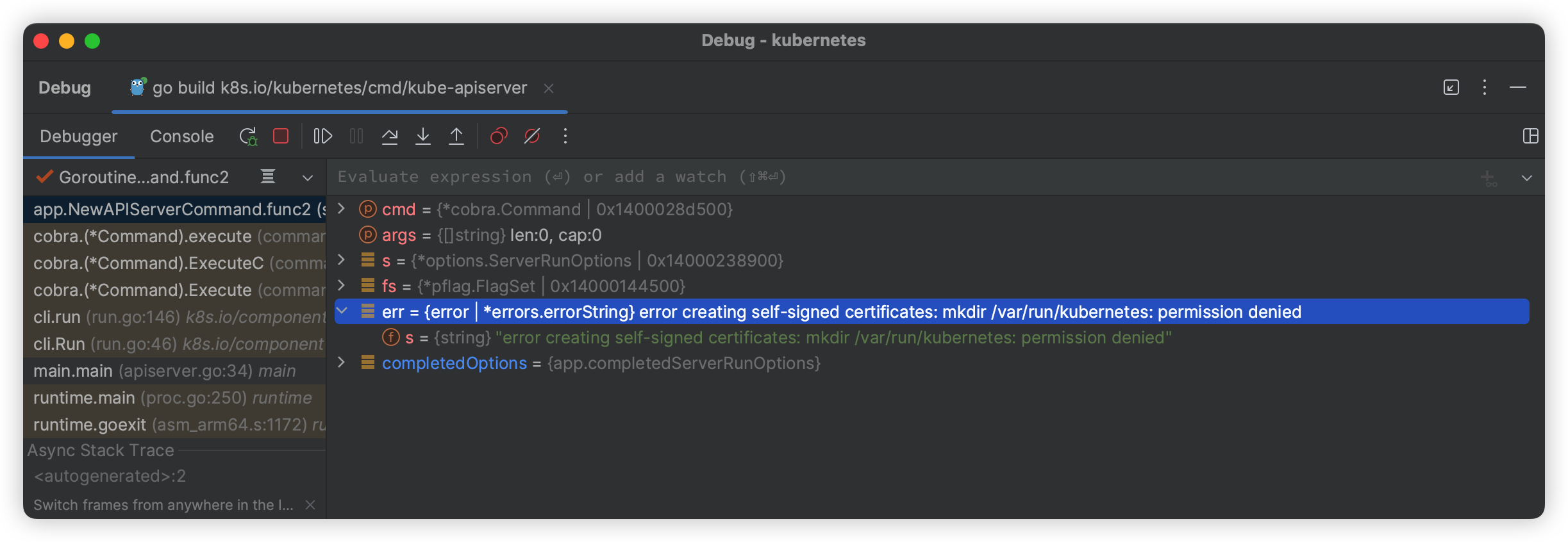Select <autogenerated>:2 async frame
Image resolution: width=1568 pixels, height=542 pixels.
click(x=175, y=476)
